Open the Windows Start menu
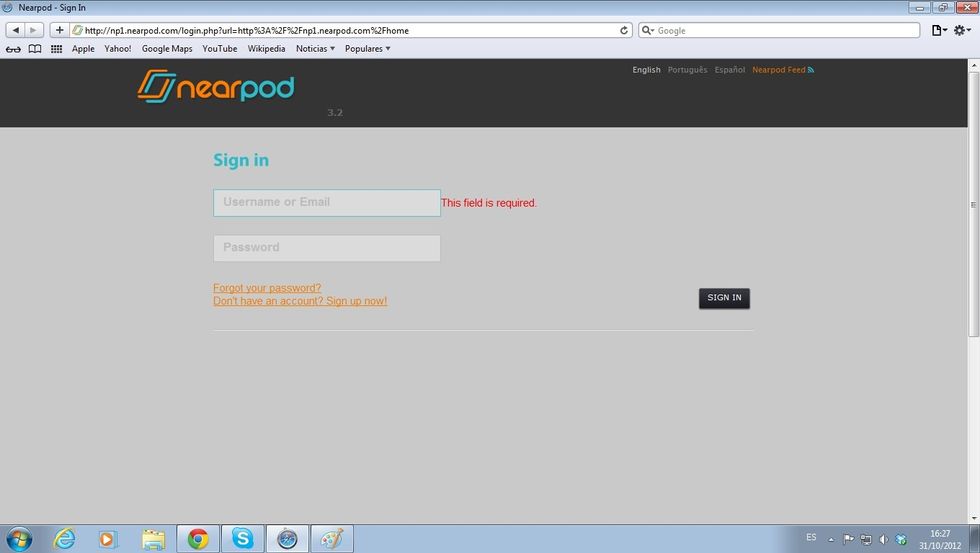The height and width of the screenshot is (553, 980). pyautogui.click(x=18, y=539)
